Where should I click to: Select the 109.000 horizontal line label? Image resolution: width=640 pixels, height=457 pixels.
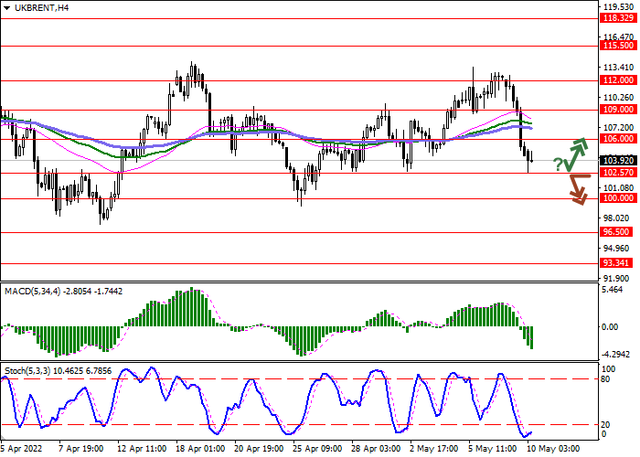[x=618, y=110]
